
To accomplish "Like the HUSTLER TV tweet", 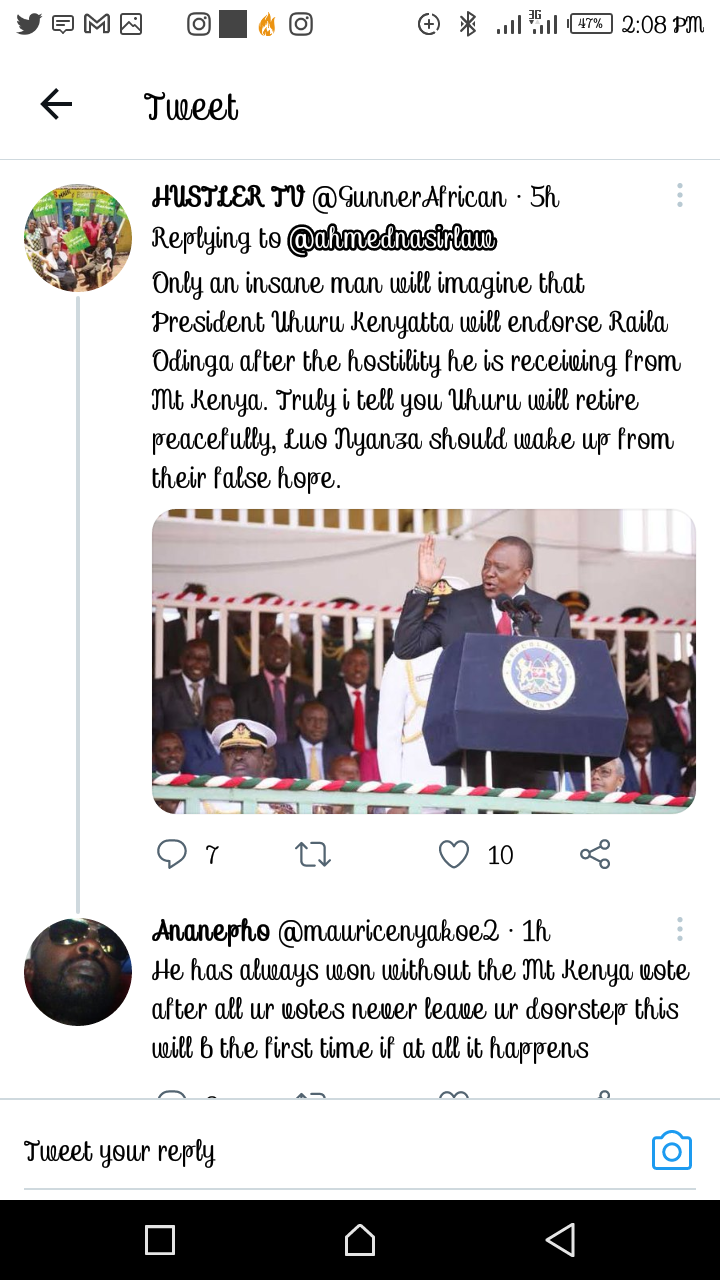I will [454, 854].
